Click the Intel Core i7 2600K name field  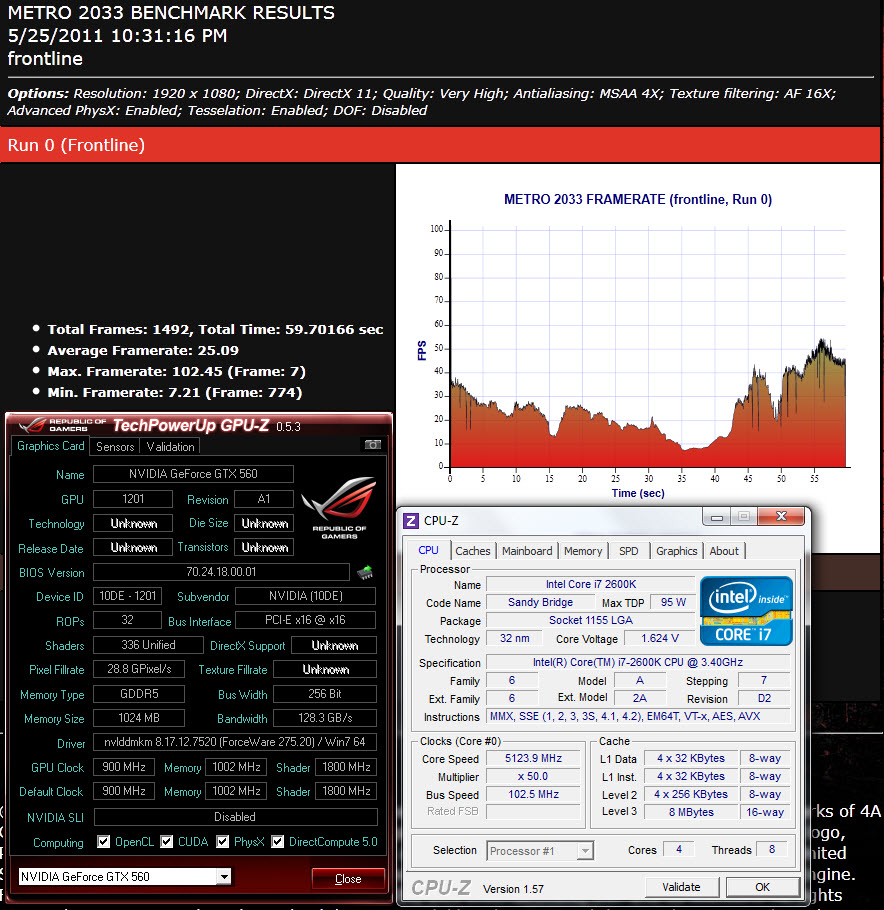(x=590, y=584)
